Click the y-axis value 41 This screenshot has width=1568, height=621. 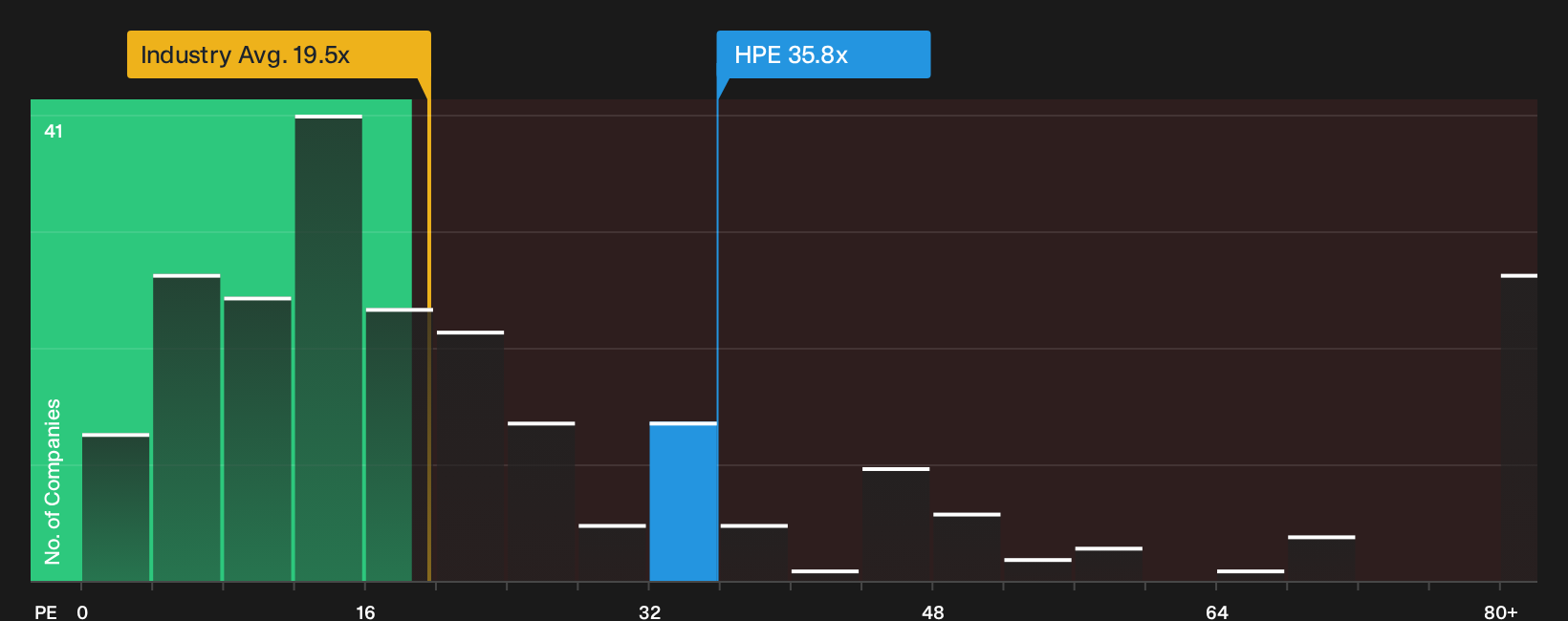pos(54,131)
